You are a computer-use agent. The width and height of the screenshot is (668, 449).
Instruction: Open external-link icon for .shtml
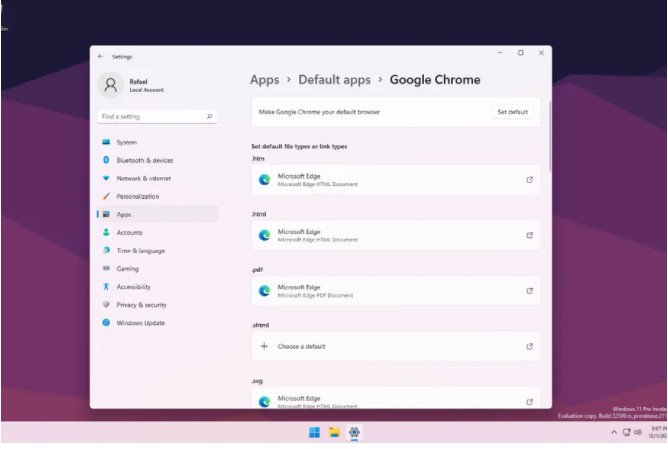click(x=530, y=346)
